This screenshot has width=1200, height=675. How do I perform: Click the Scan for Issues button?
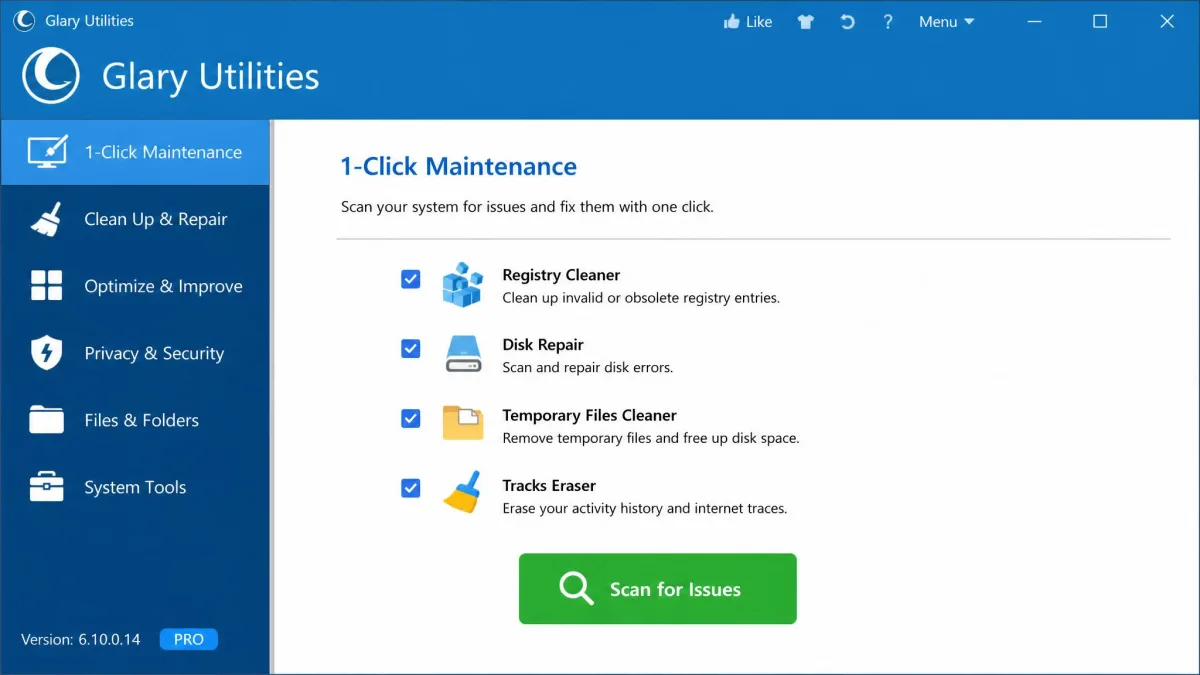(x=657, y=589)
